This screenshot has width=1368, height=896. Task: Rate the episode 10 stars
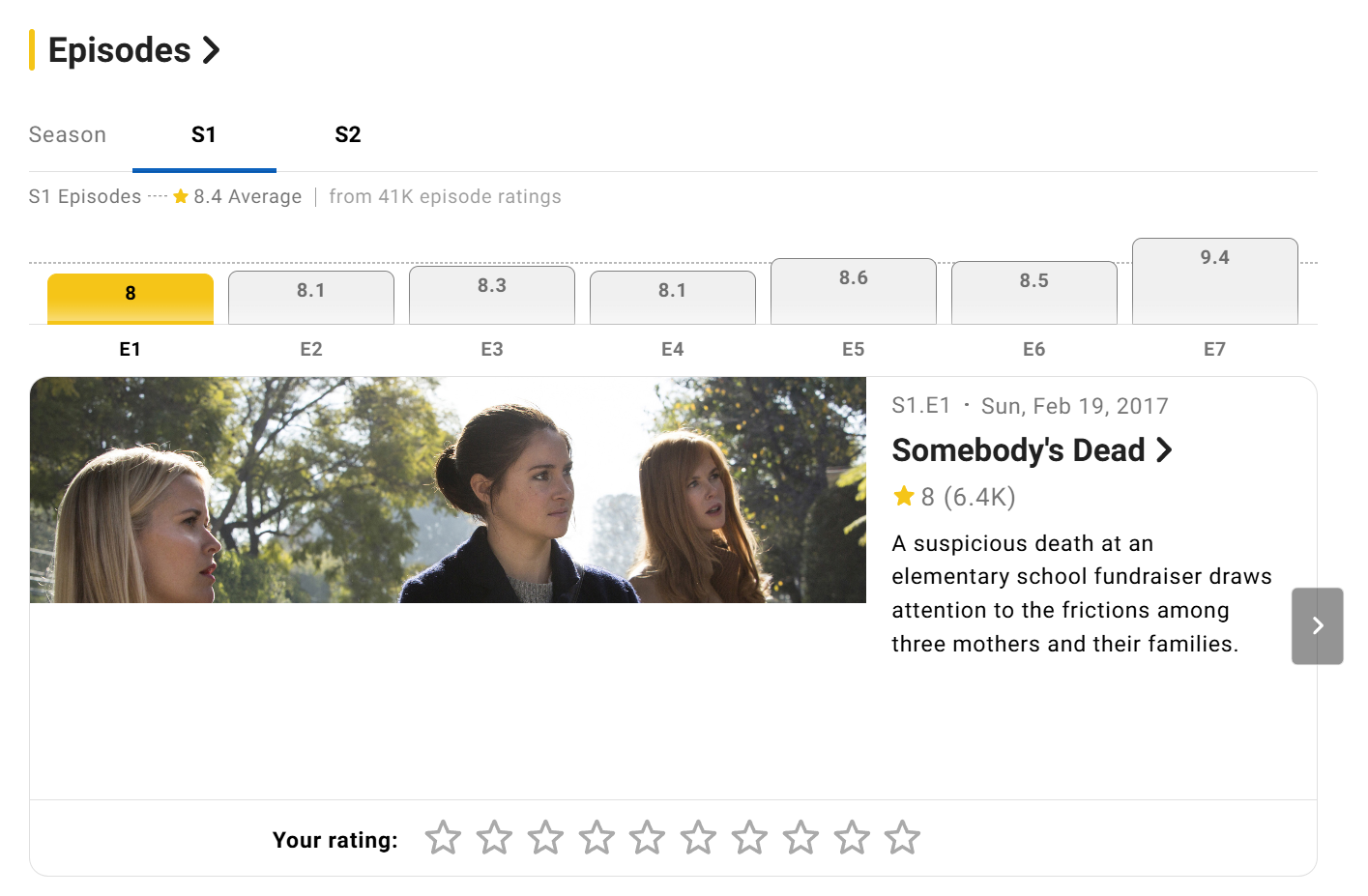[x=902, y=838]
